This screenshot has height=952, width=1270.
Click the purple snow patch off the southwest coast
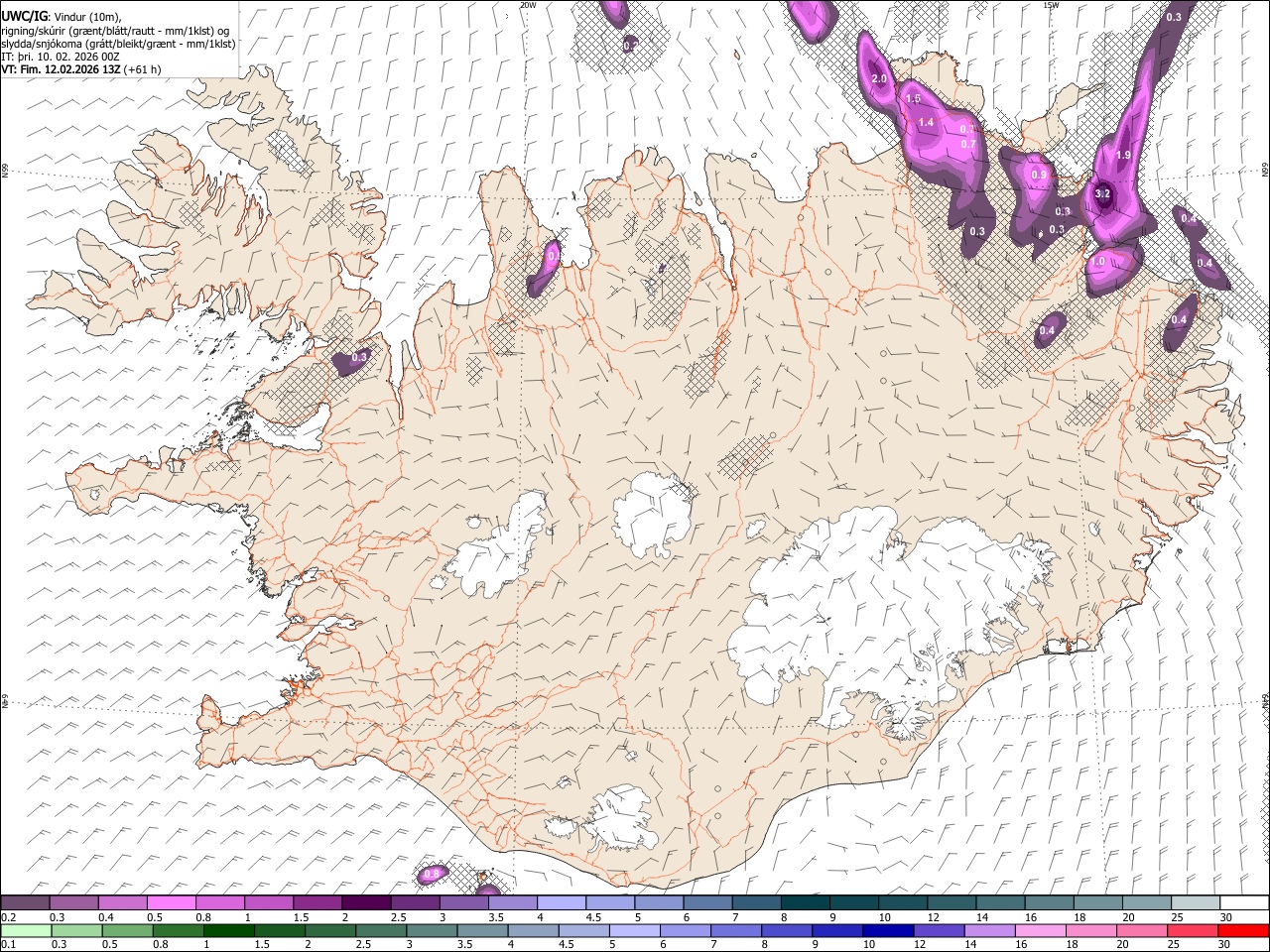pyautogui.click(x=433, y=874)
